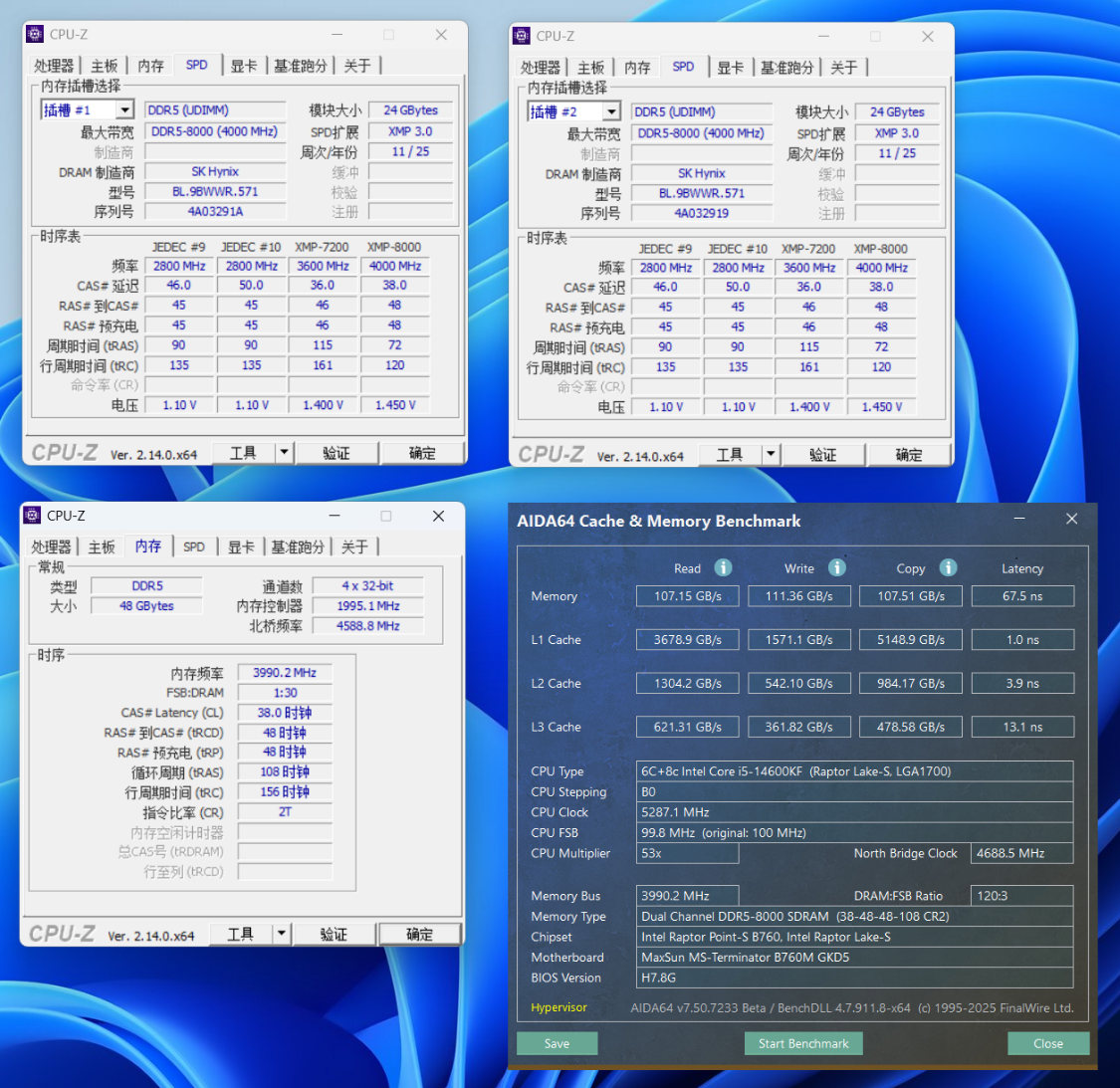Expand tools arrow in memory CPU-Z window

point(281,934)
